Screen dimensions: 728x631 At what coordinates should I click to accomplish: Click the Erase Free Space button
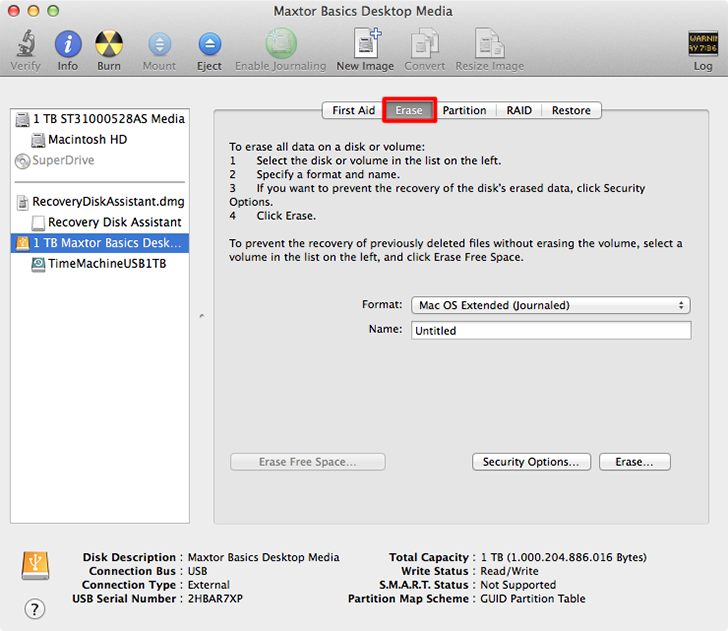coord(307,462)
